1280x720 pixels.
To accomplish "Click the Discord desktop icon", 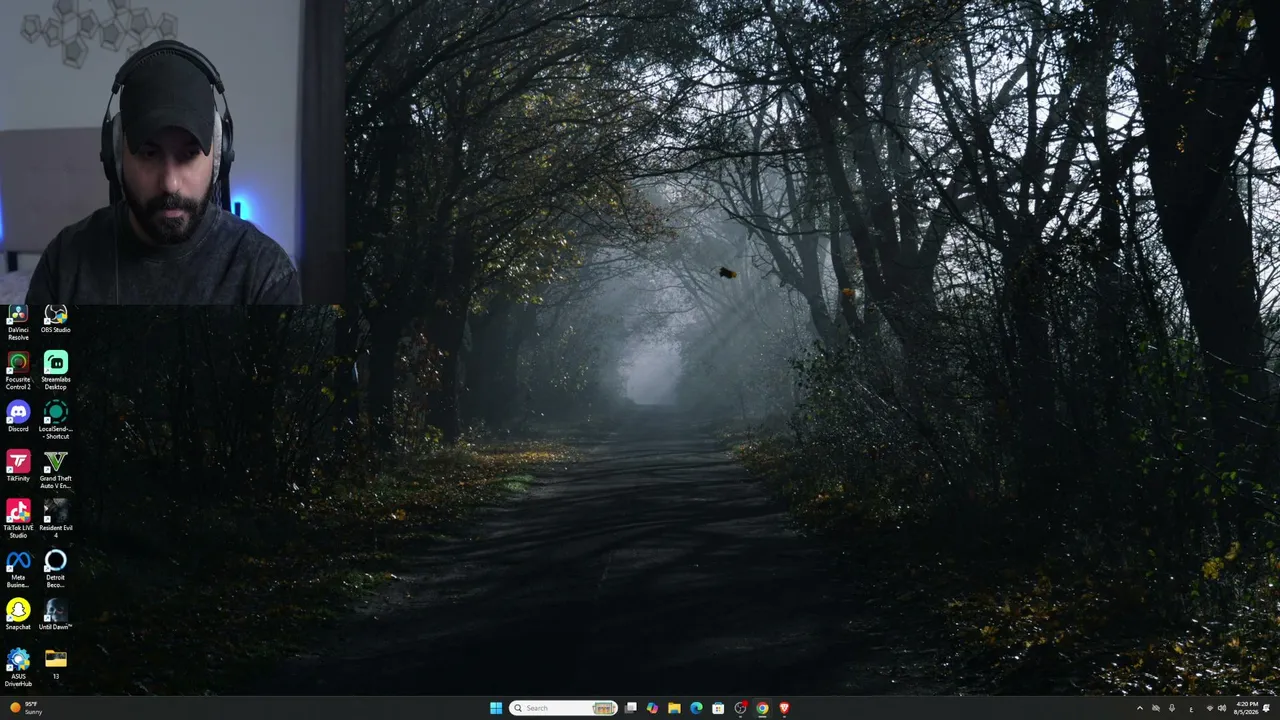I will click(18, 418).
